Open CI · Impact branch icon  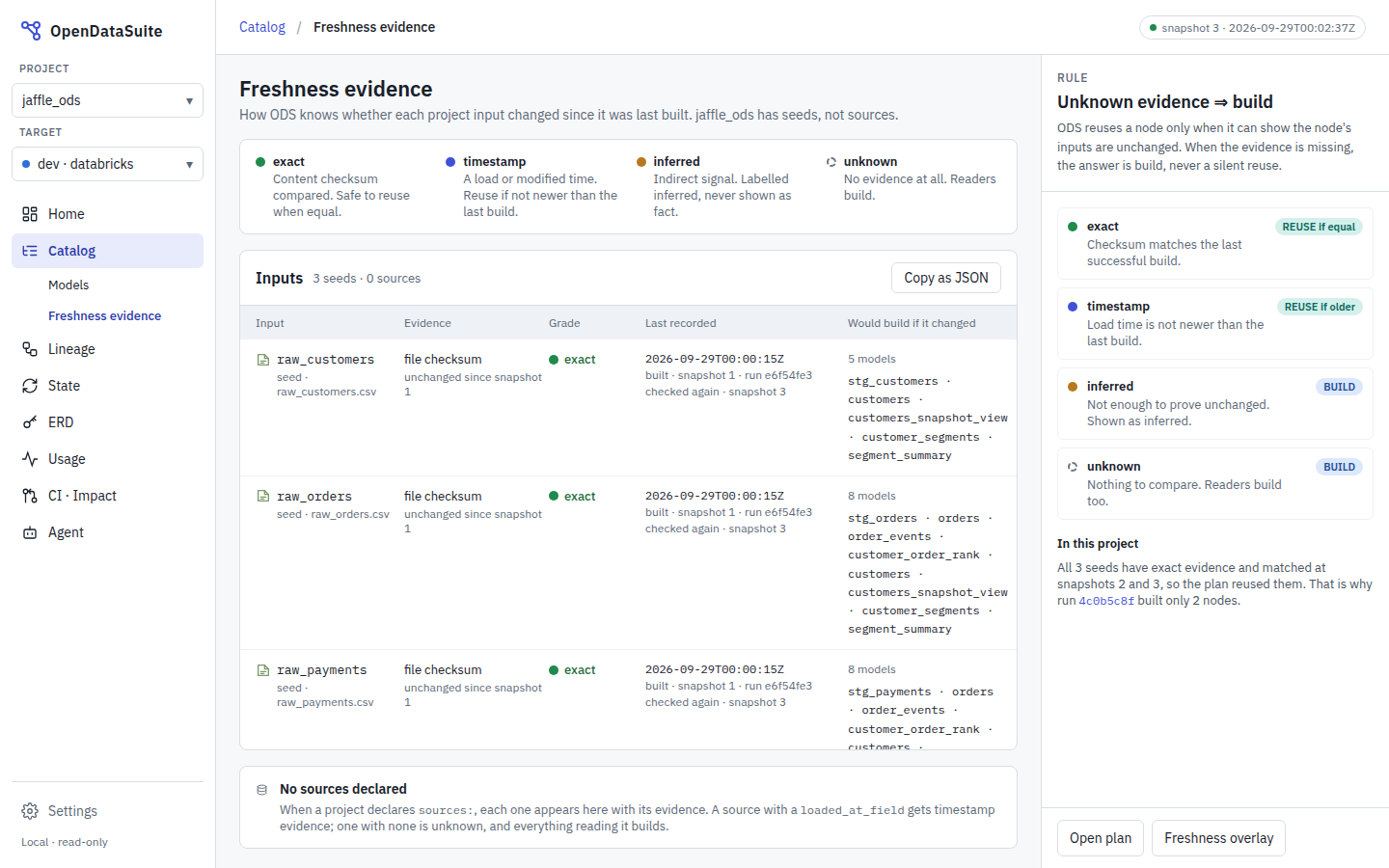pyautogui.click(x=30, y=496)
